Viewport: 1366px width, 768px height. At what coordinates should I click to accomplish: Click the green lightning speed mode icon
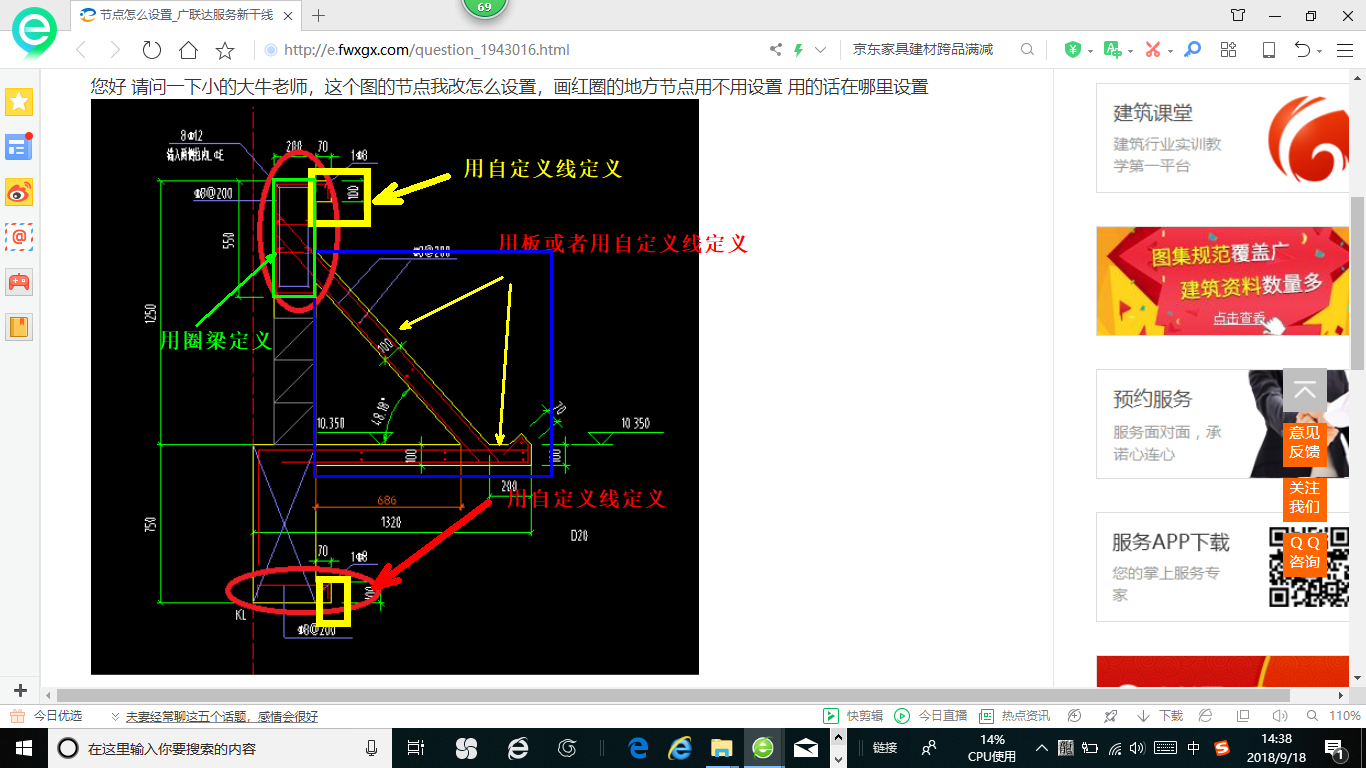(798, 50)
